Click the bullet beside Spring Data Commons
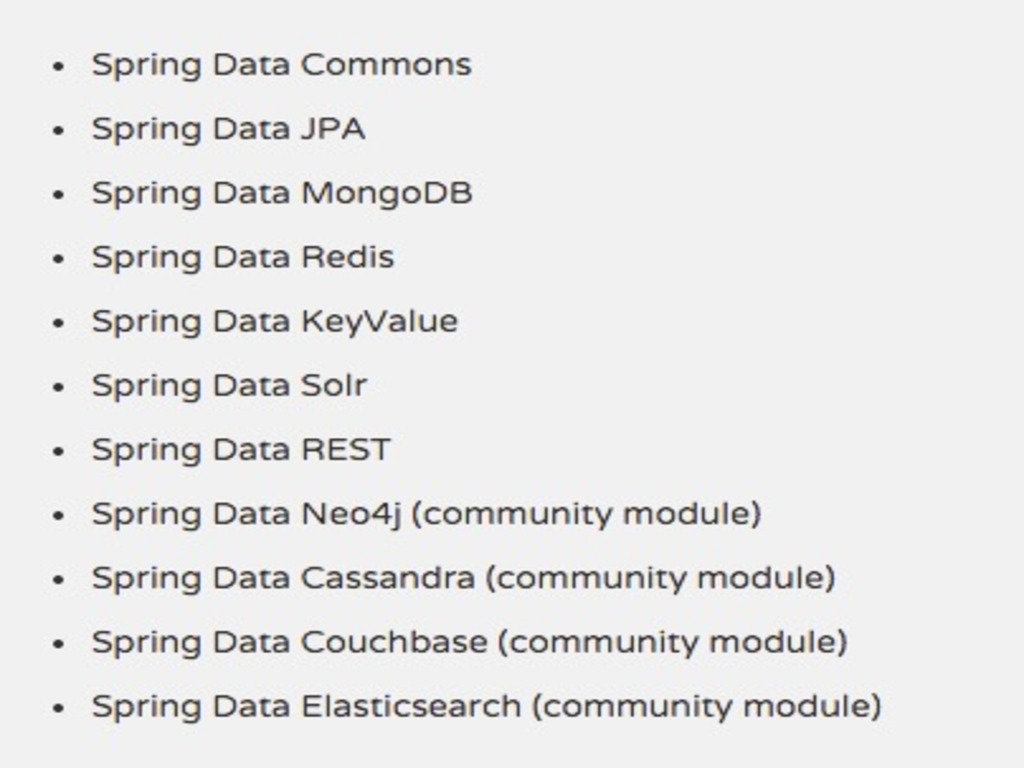1024x768 pixels. pos(59,66)
